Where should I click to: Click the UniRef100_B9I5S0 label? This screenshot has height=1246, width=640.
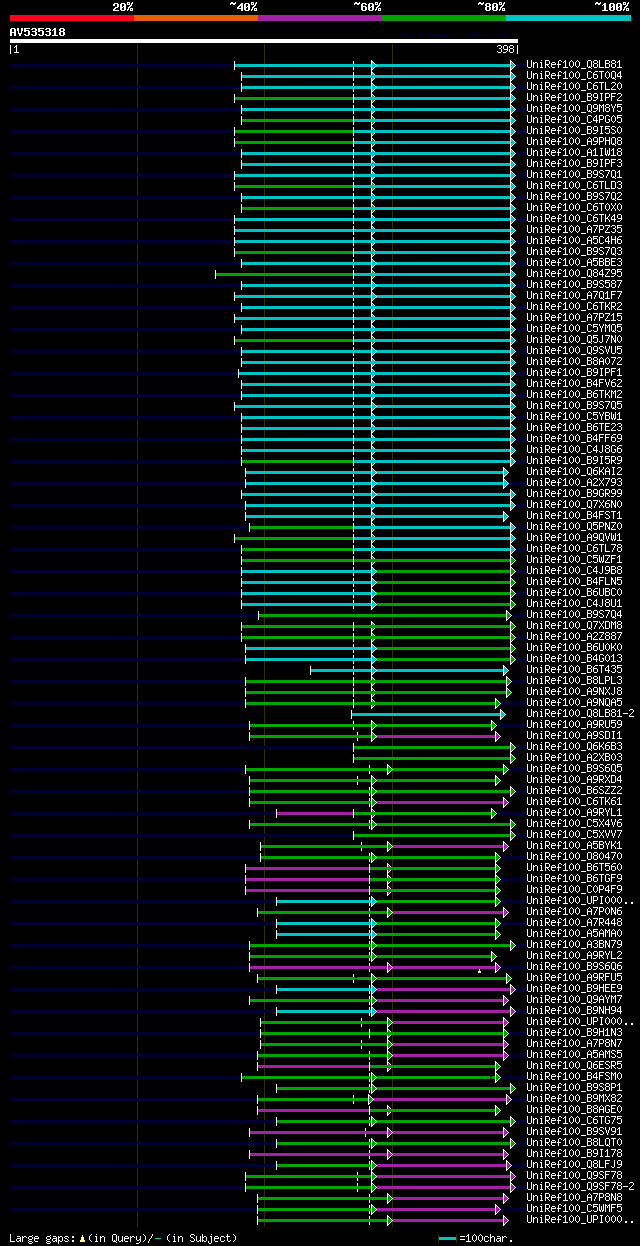(x=574, y=130)
